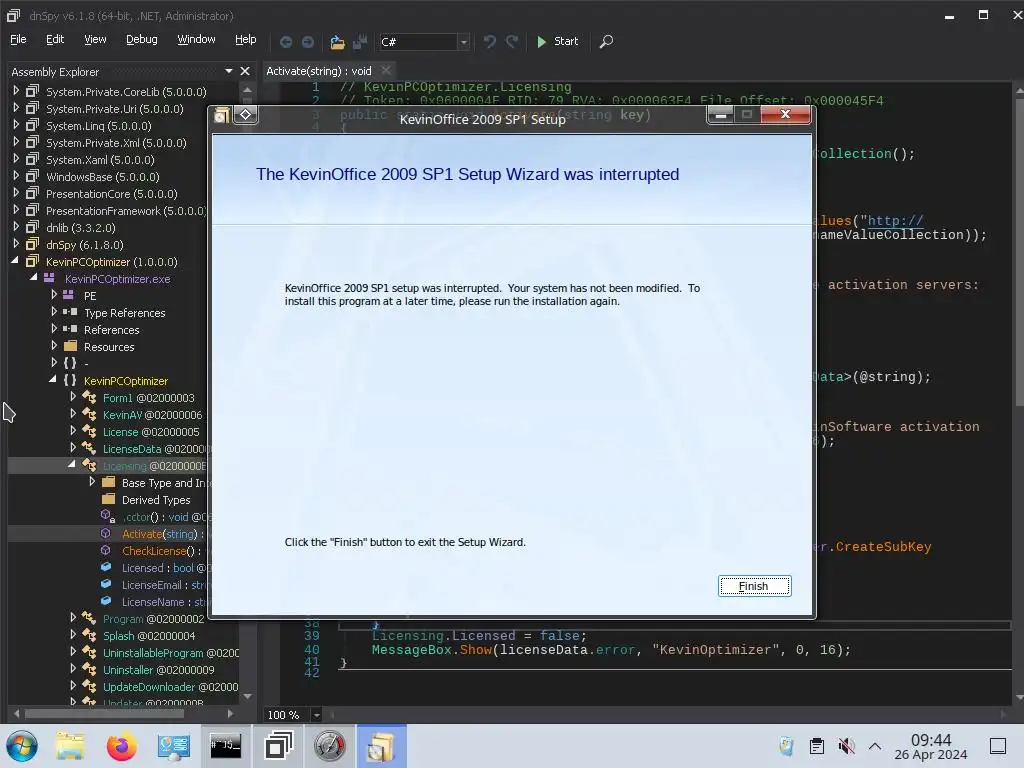
Task: Collapse the KevinPCOptimizer (1.0.0.0) assembly
Action: (15, 261)
